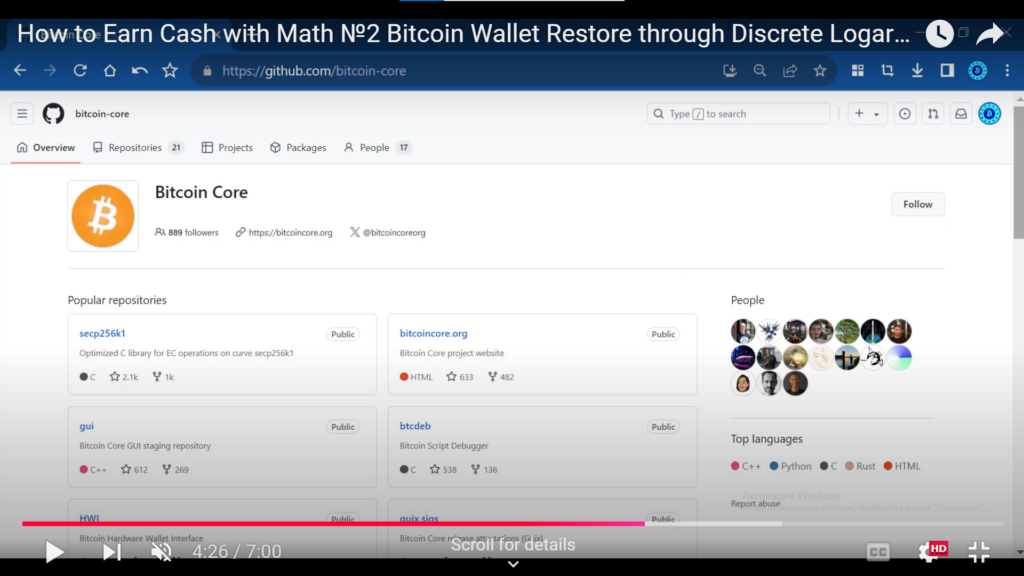
Task: Bookmark page with star left of address bar
Action: pos(170,70)
